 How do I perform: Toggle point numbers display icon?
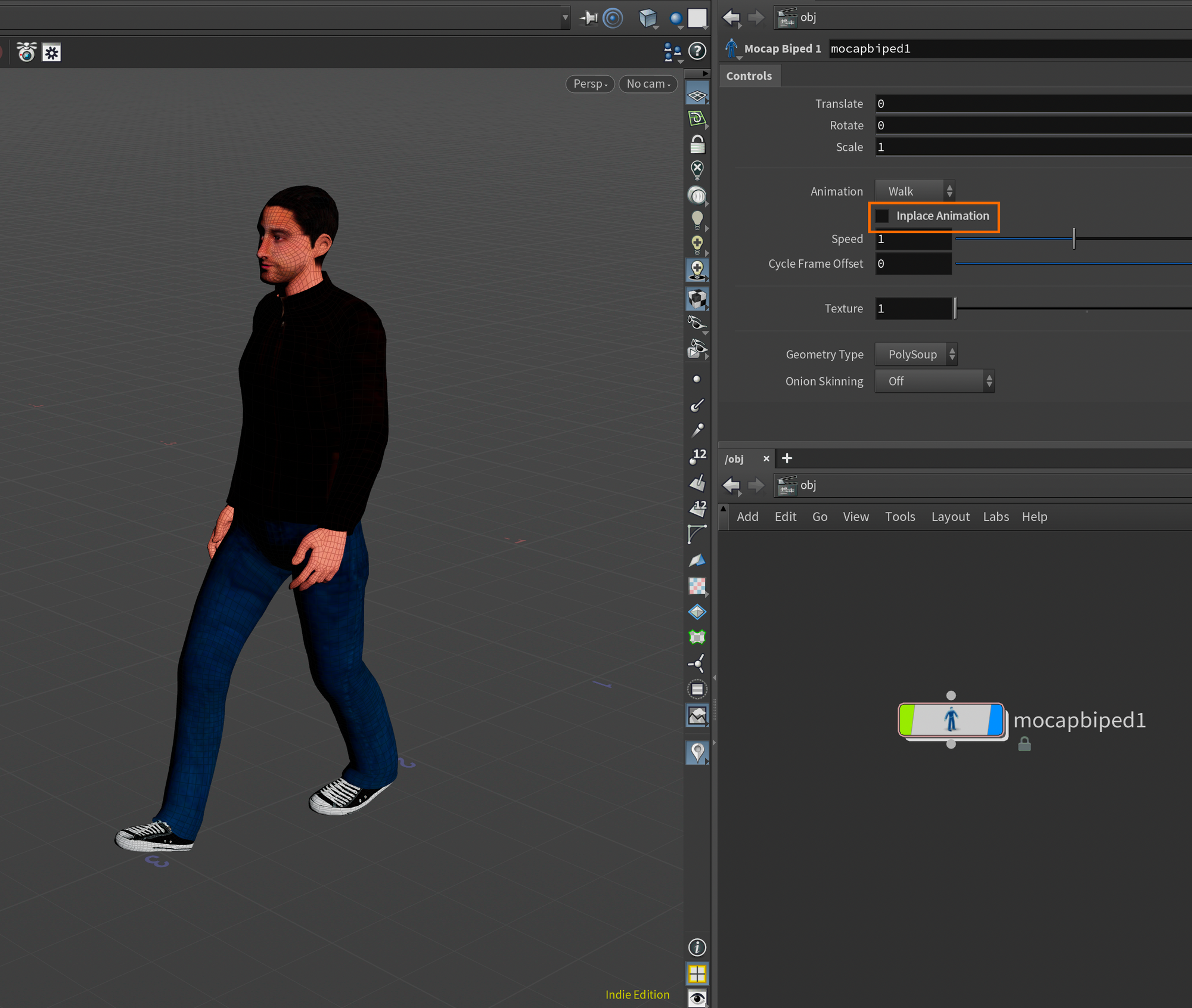point(697,457)
